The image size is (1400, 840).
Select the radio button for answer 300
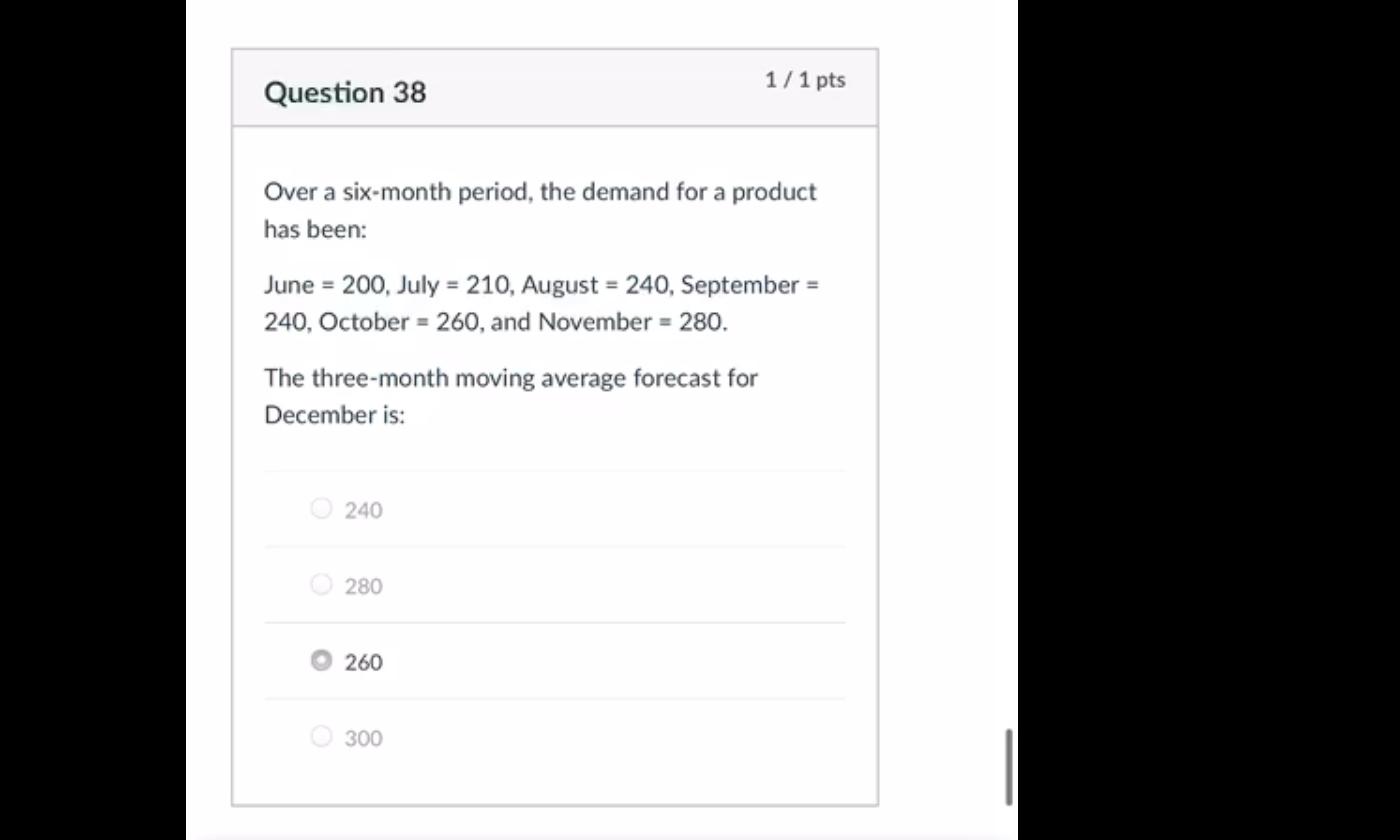(321, 737)
